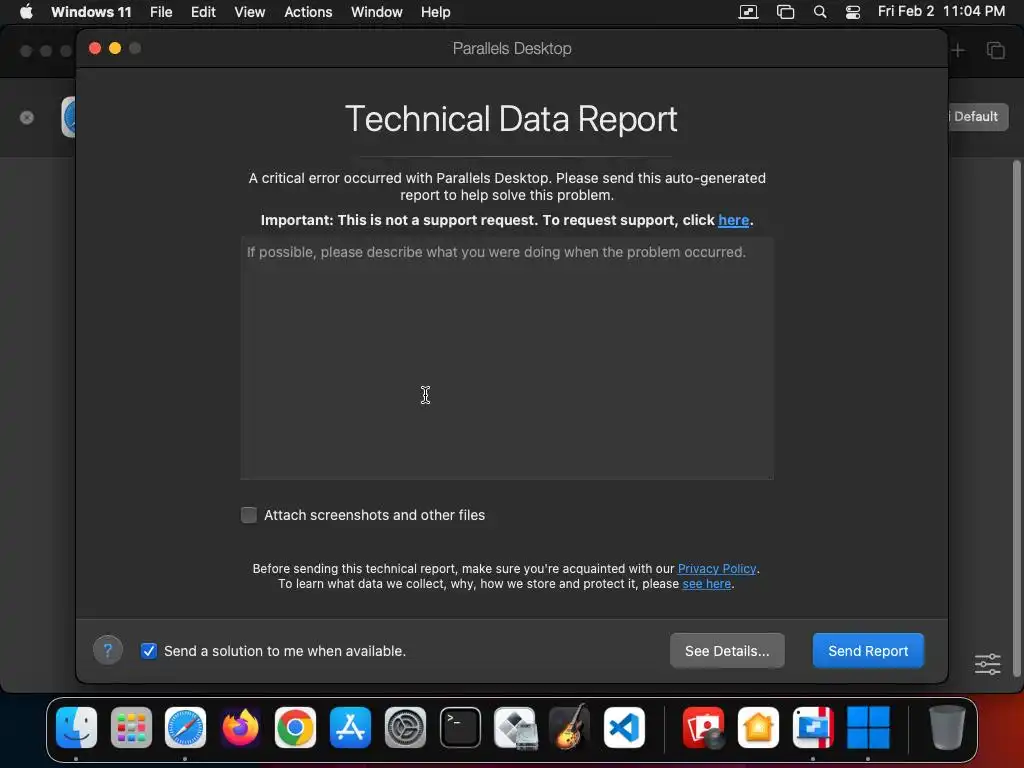Open Photo Booth from the Dock

pos(703,728)
